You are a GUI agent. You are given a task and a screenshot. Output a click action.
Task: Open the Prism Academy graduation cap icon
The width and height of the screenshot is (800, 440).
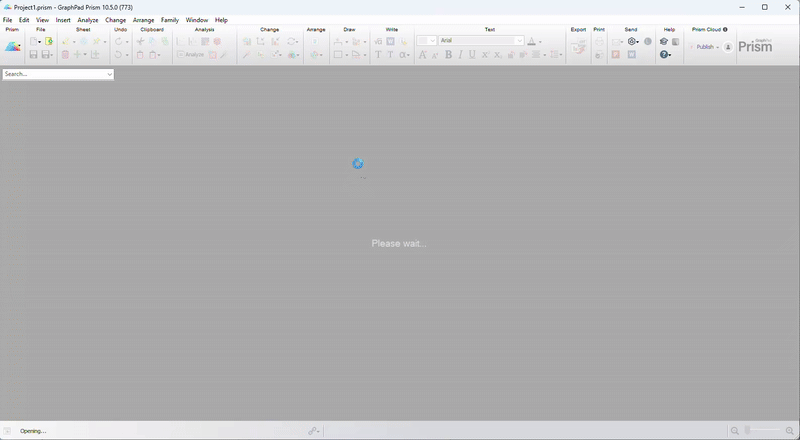(664, 42)
